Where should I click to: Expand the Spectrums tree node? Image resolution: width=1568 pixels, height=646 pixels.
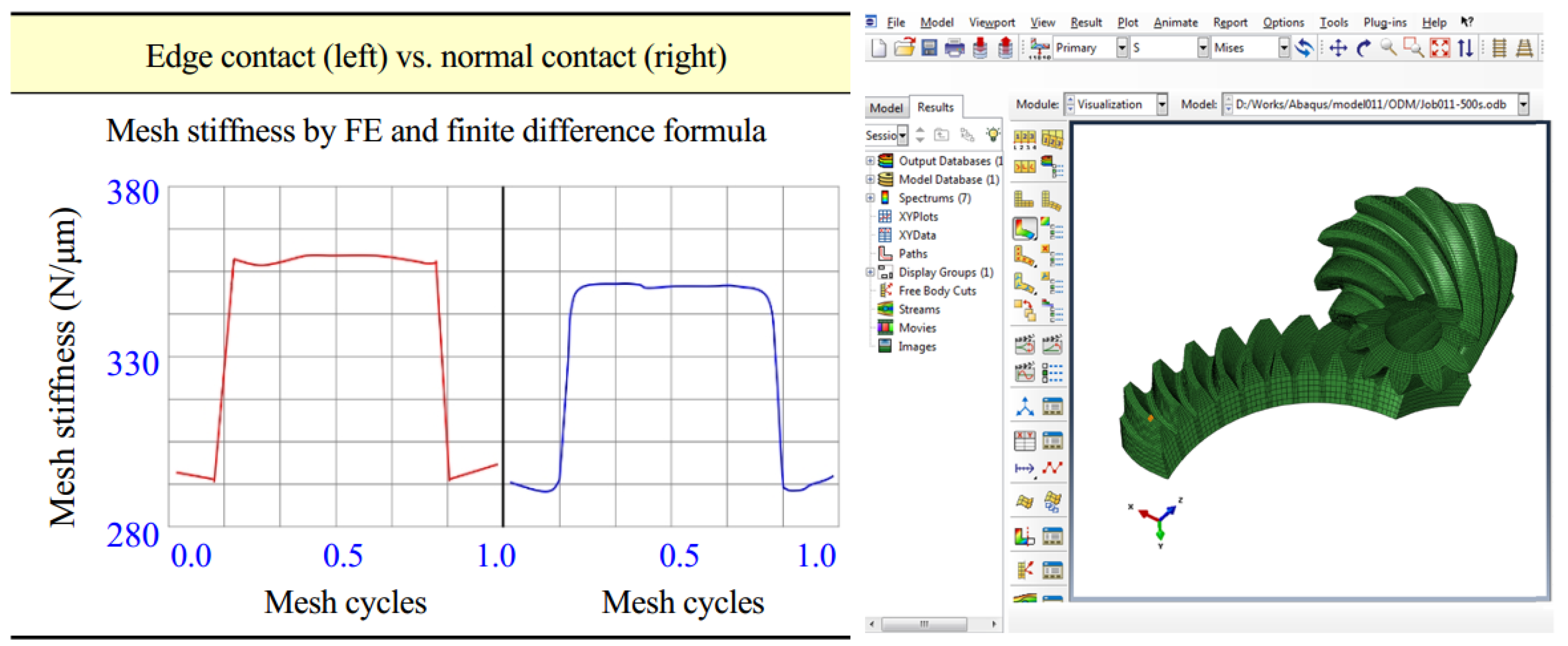870,198
